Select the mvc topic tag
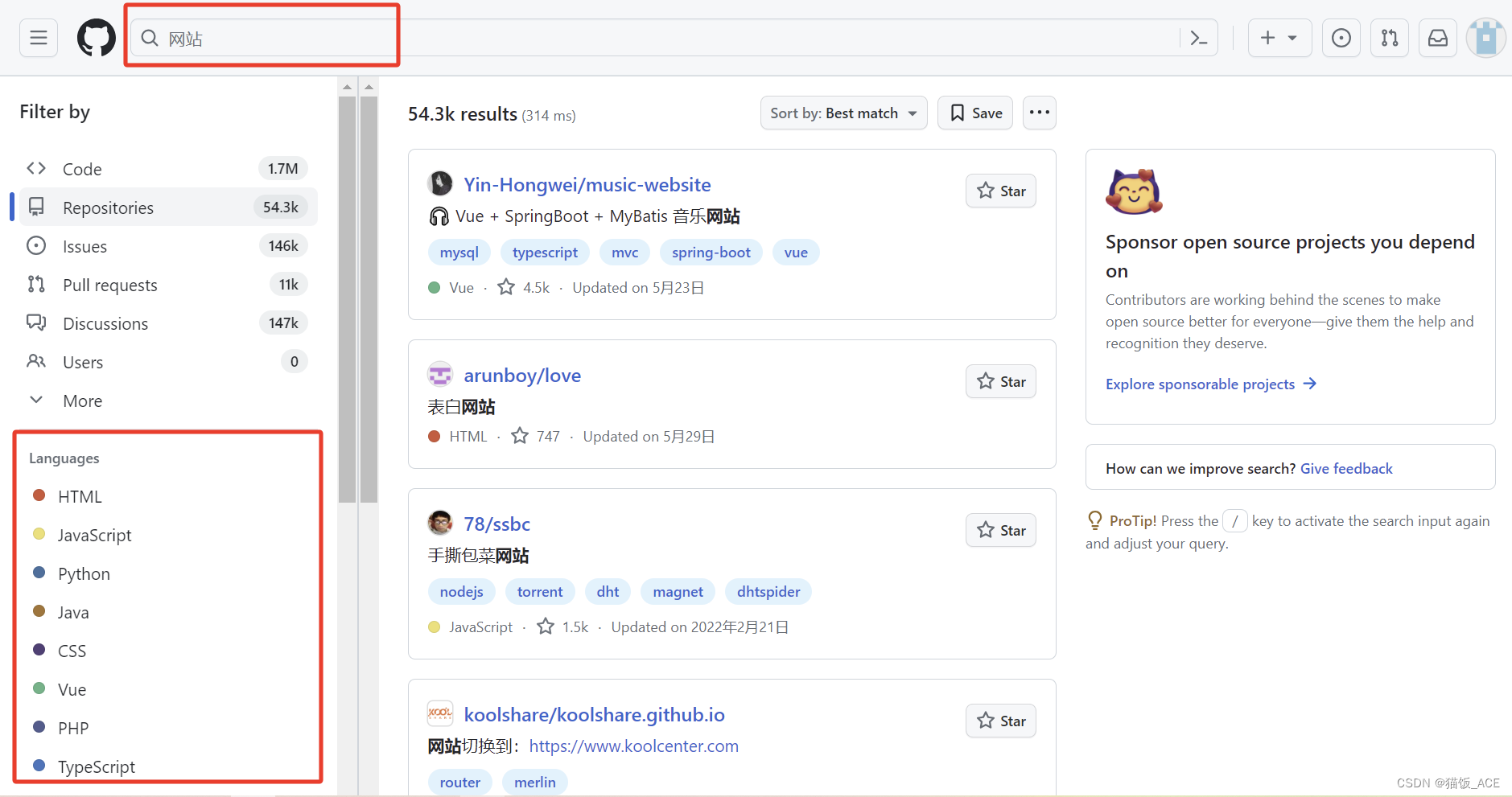The height and width of the screenshot is (797, 1512). coord(624,252)
